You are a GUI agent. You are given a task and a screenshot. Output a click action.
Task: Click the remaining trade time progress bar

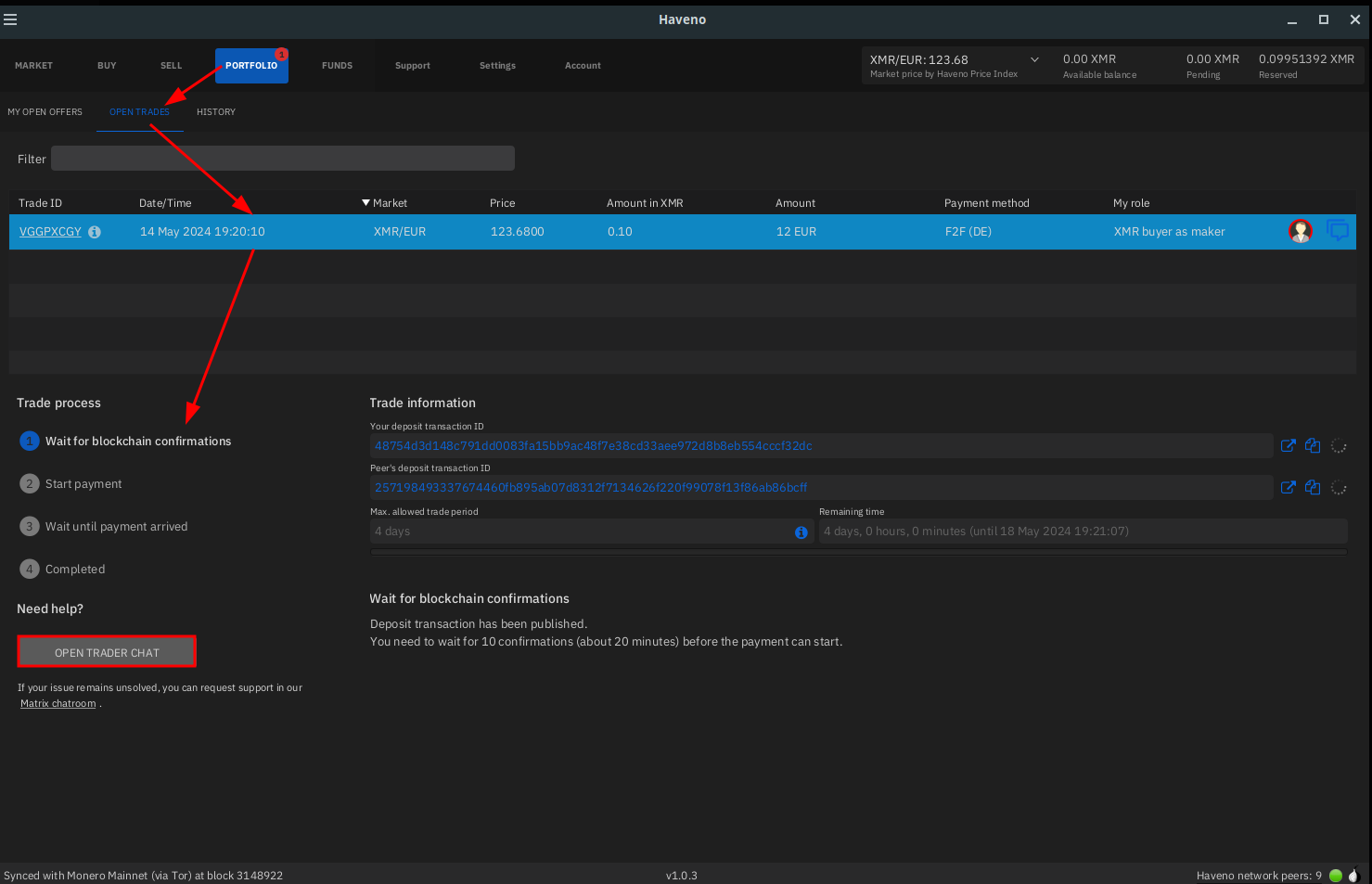coord(858,552)
